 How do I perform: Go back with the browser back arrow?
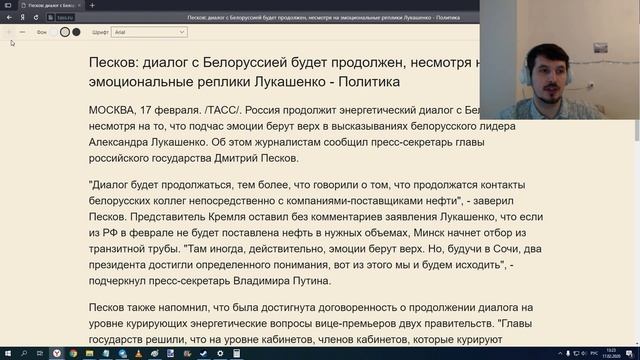pyautogui.click(x=9, y=18)
